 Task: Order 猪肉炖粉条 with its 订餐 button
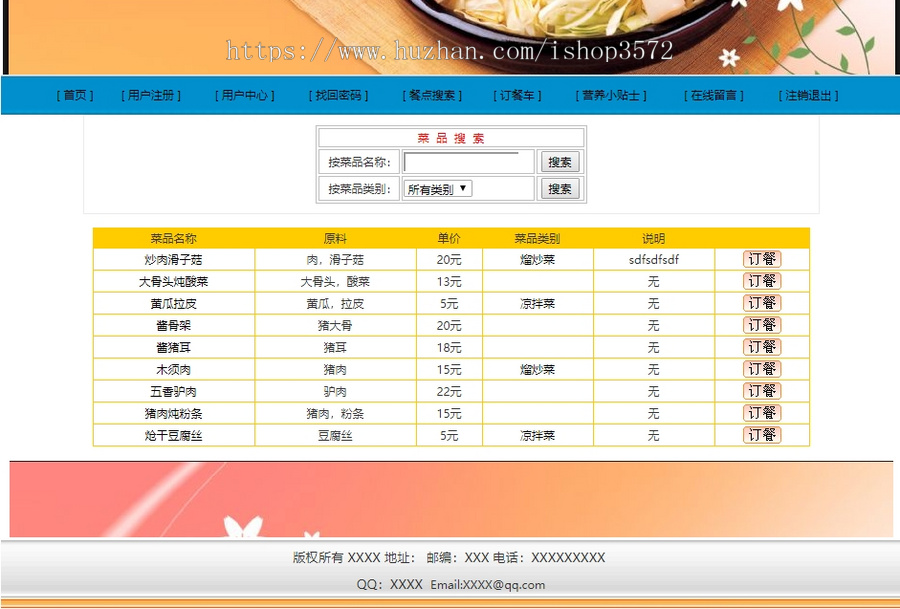click(x=762, y=413)
